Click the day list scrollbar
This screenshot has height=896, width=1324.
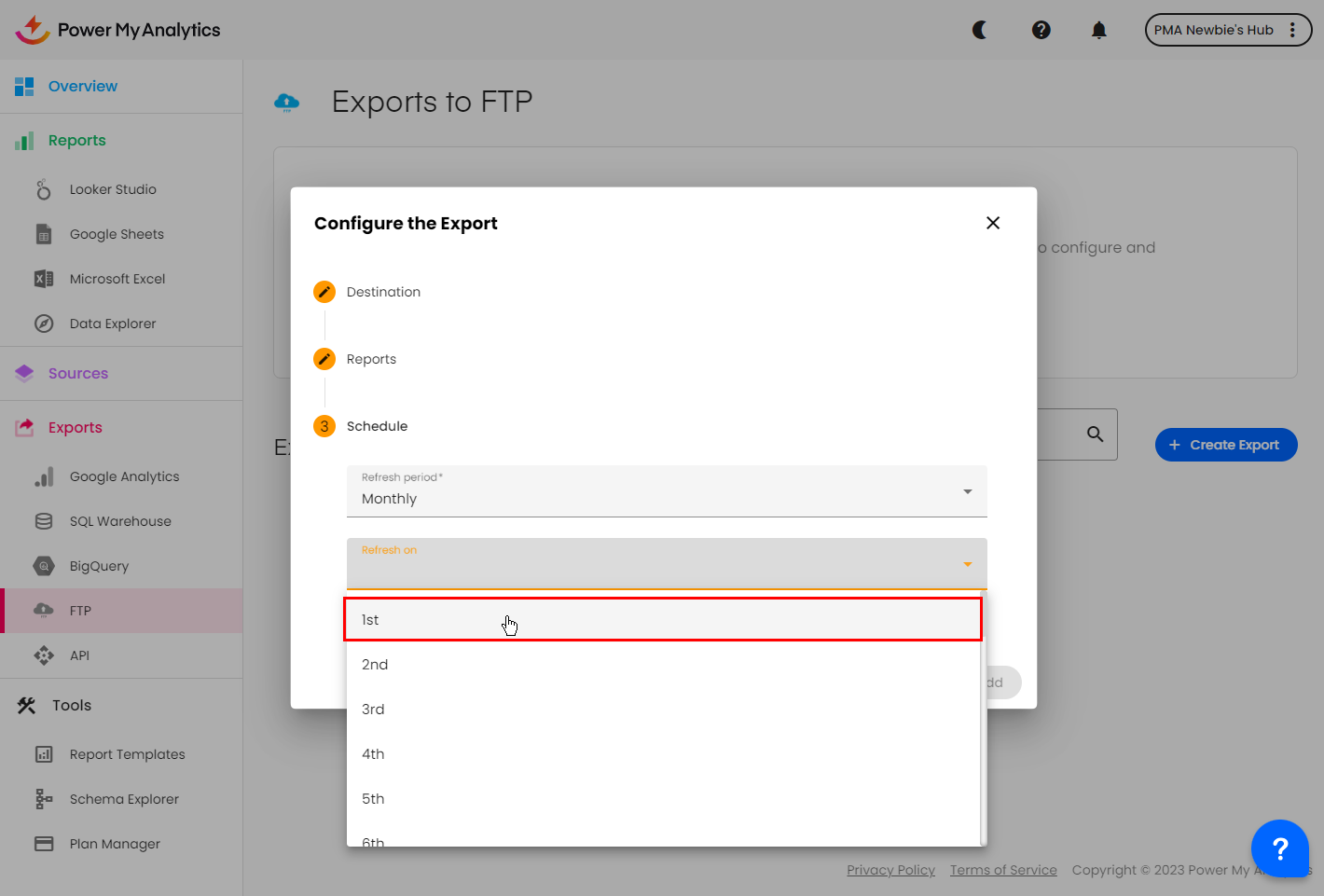point(983,718)
